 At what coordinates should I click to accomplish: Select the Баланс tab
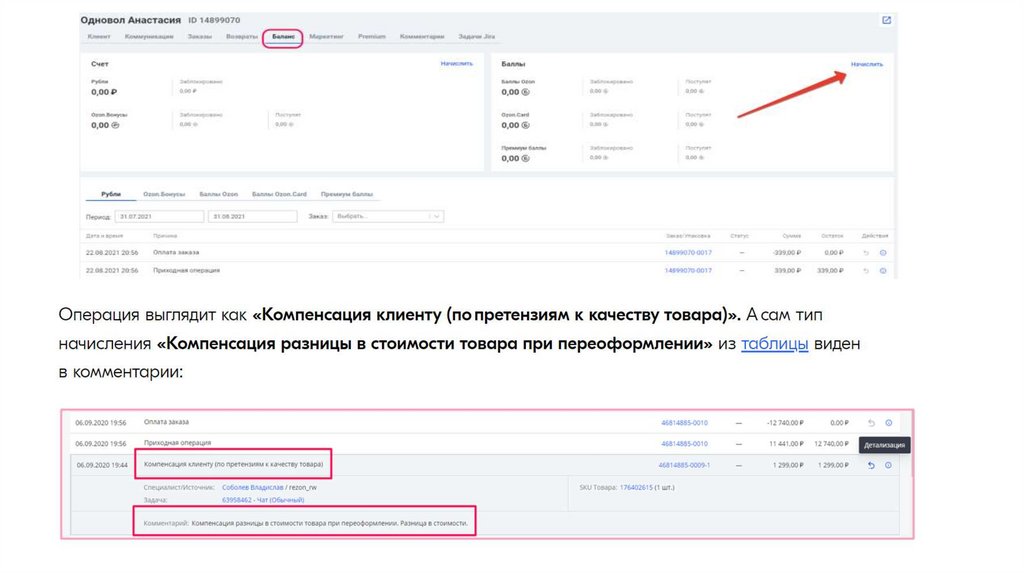(283, 37)
